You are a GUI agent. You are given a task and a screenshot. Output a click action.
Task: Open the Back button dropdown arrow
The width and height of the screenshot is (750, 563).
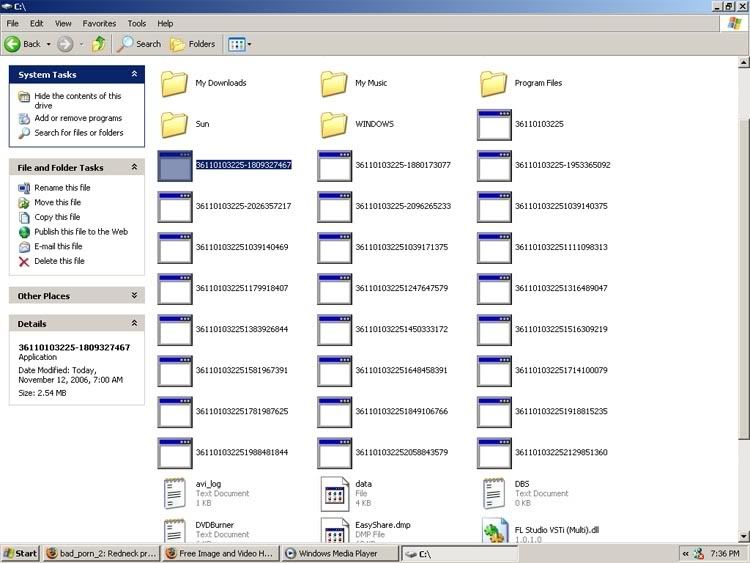point(47,44)
